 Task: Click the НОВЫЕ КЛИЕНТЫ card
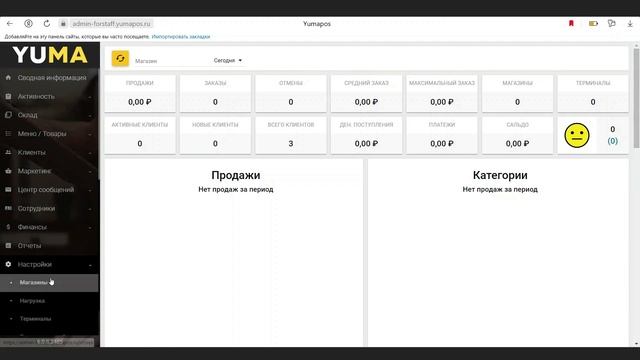point(215,135)
